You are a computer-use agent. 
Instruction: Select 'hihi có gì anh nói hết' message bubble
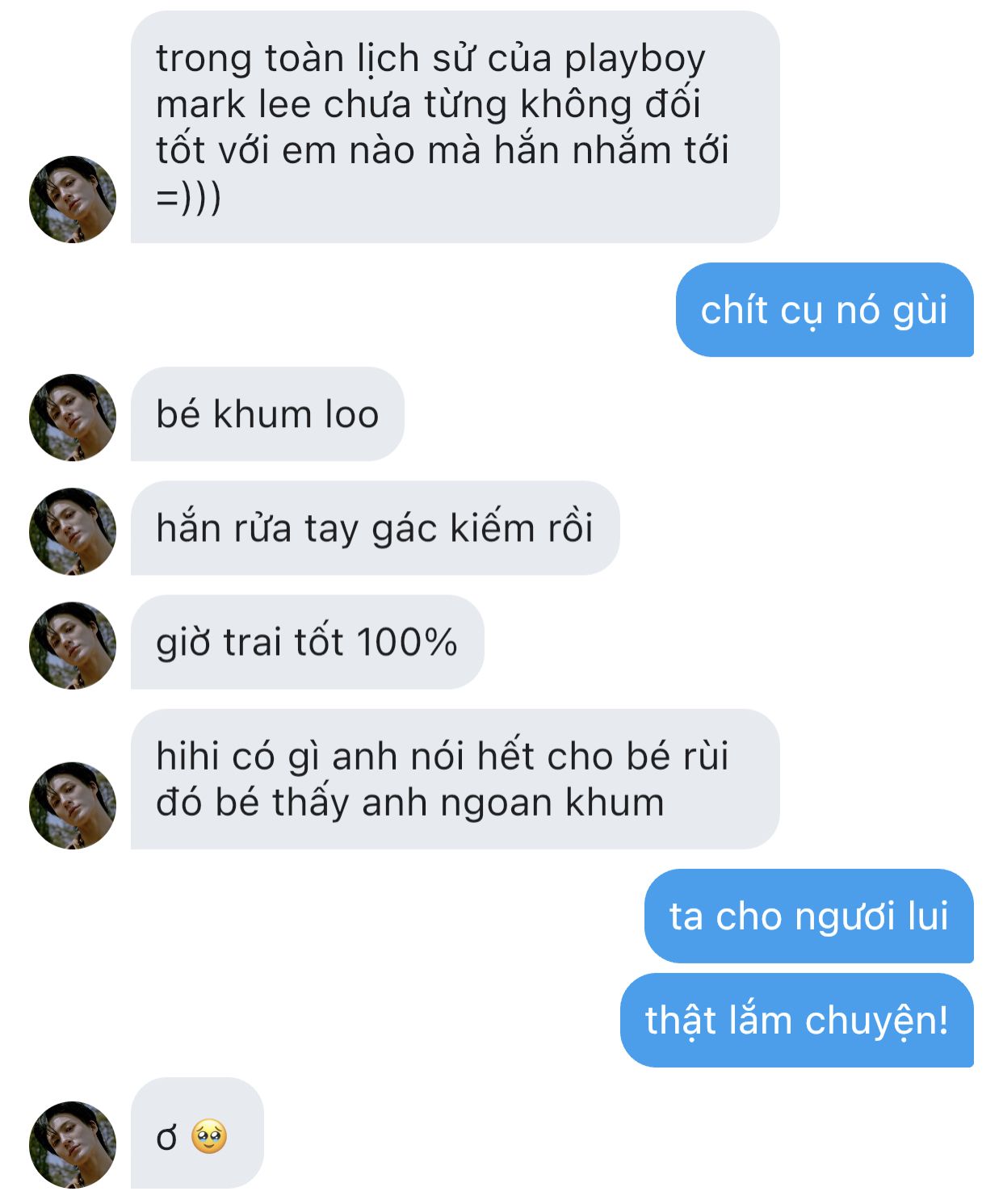point(455,779)
